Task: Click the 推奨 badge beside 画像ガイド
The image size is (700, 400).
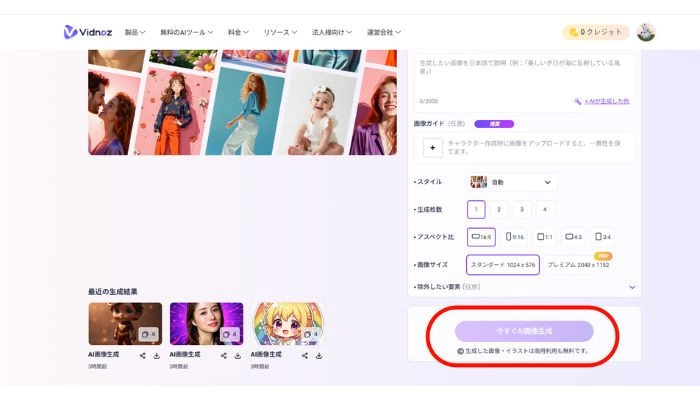Action: pyautogui.click(x=494, y=124)
